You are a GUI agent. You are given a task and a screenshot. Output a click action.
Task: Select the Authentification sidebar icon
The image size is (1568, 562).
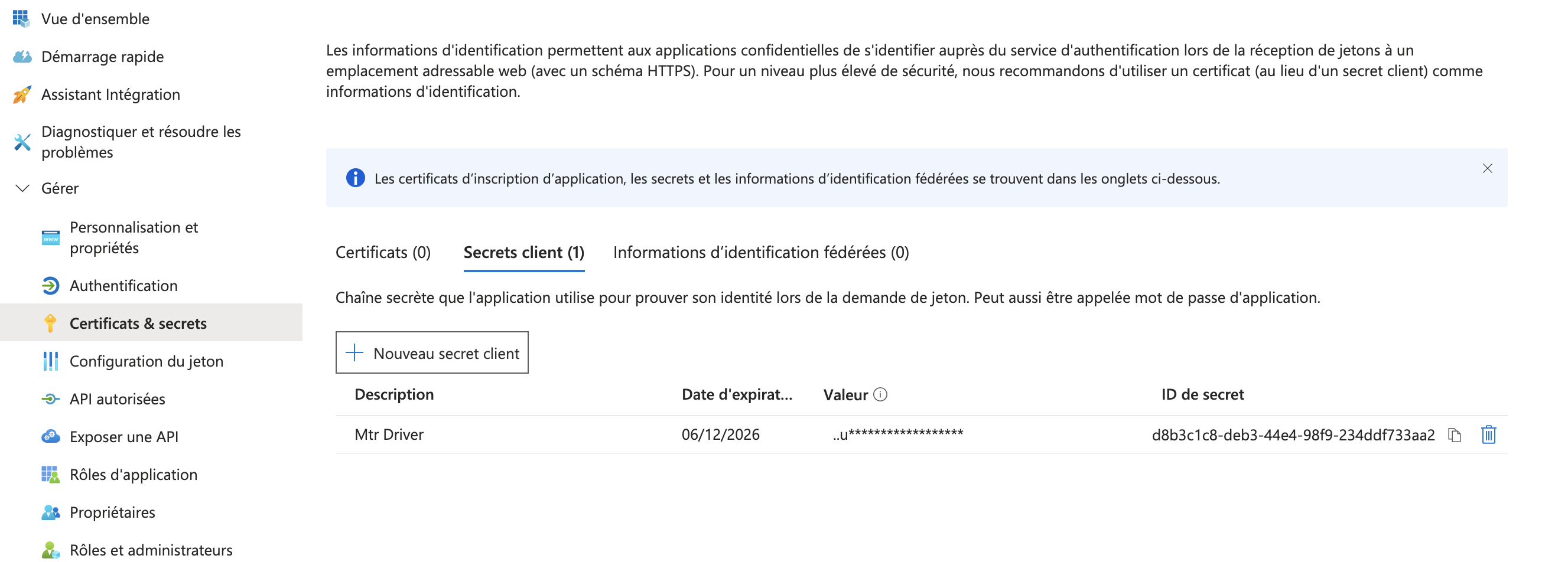pos(51,286)
